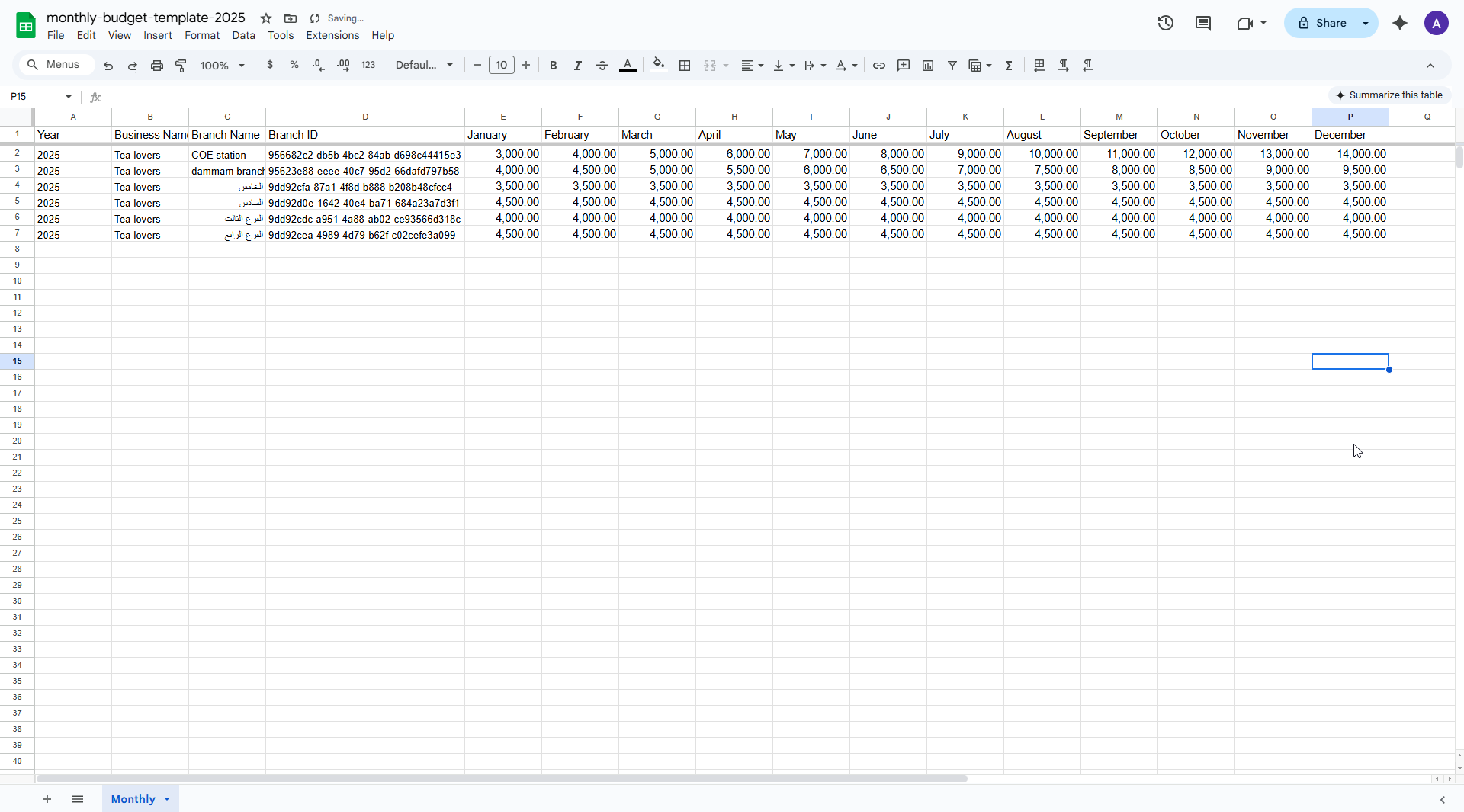Open the comments panel icon
Image resolution: width=1464 pixels, height=812 pixels.
1203,23
